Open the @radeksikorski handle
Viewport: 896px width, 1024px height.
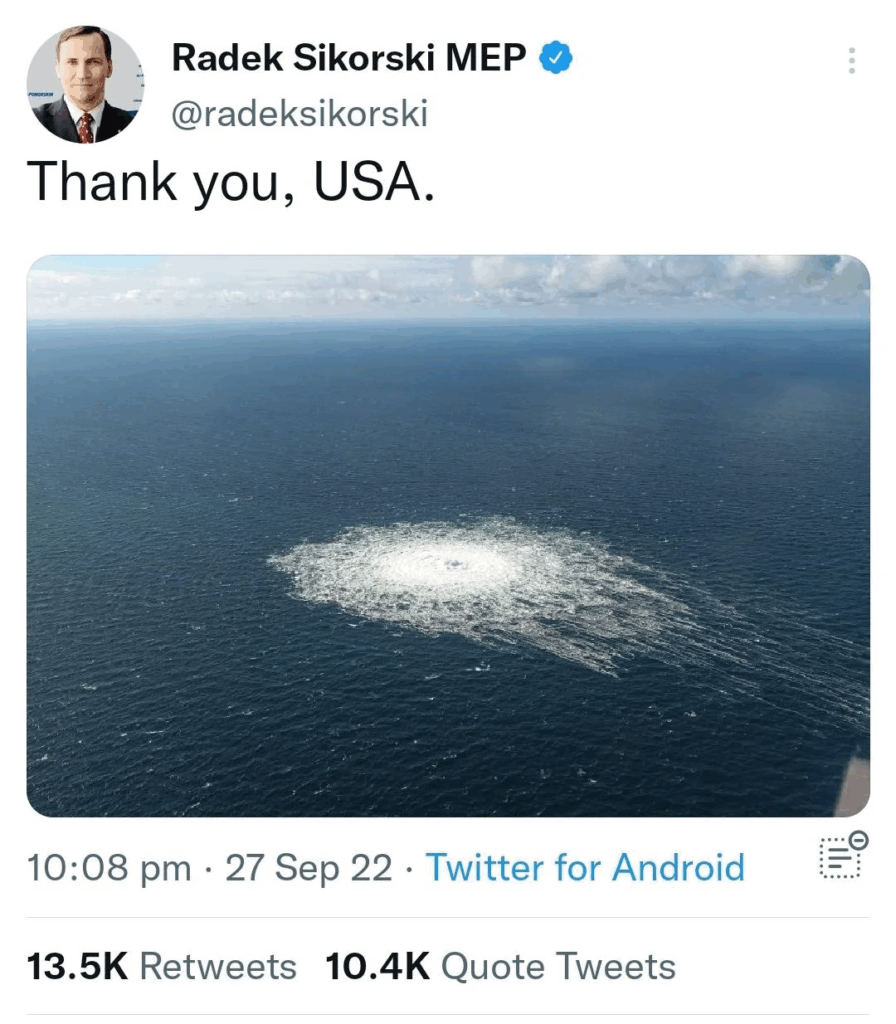[x=299, y=114]
